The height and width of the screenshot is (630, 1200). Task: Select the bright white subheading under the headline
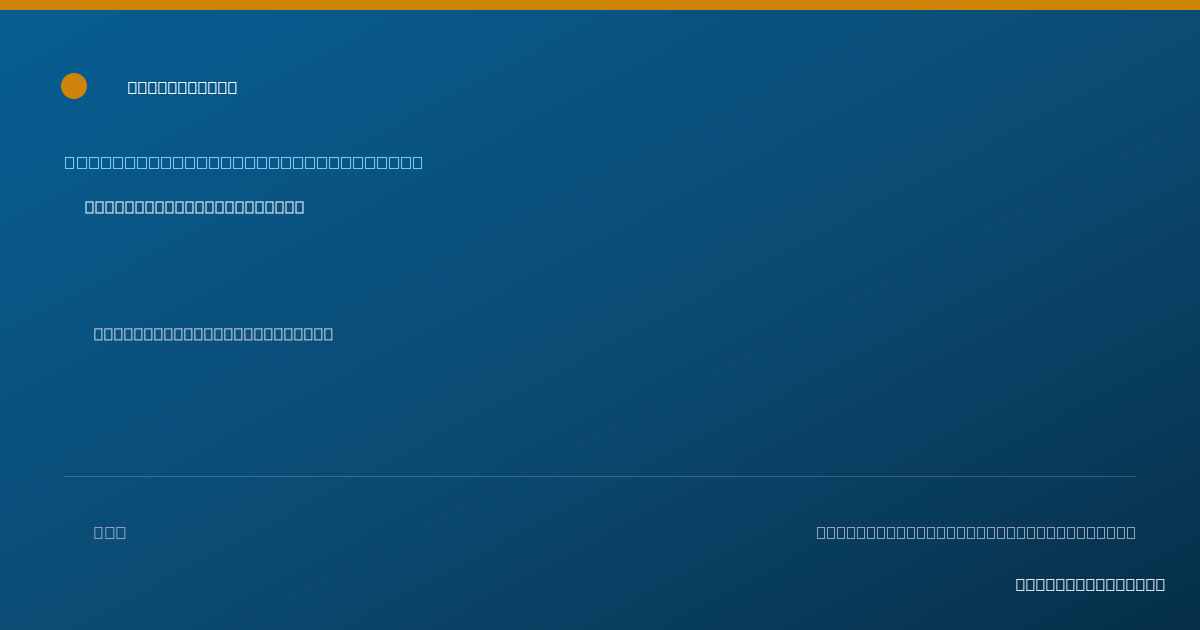pos(194,207)
